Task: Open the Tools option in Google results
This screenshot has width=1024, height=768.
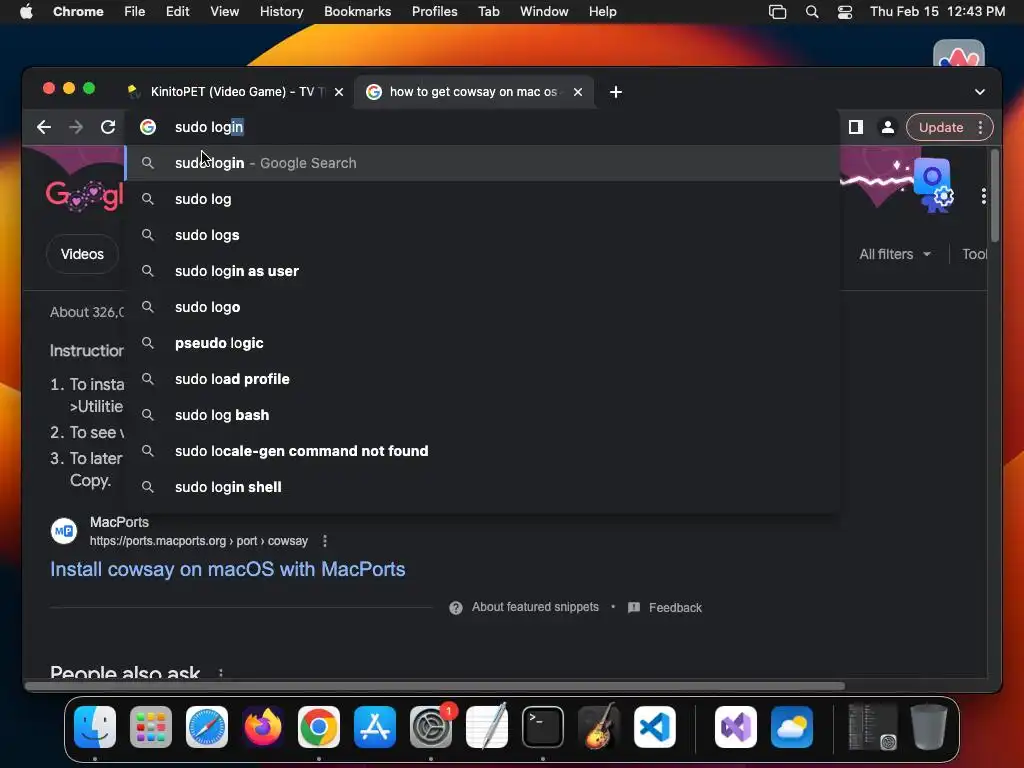Action: coord(974,254)
